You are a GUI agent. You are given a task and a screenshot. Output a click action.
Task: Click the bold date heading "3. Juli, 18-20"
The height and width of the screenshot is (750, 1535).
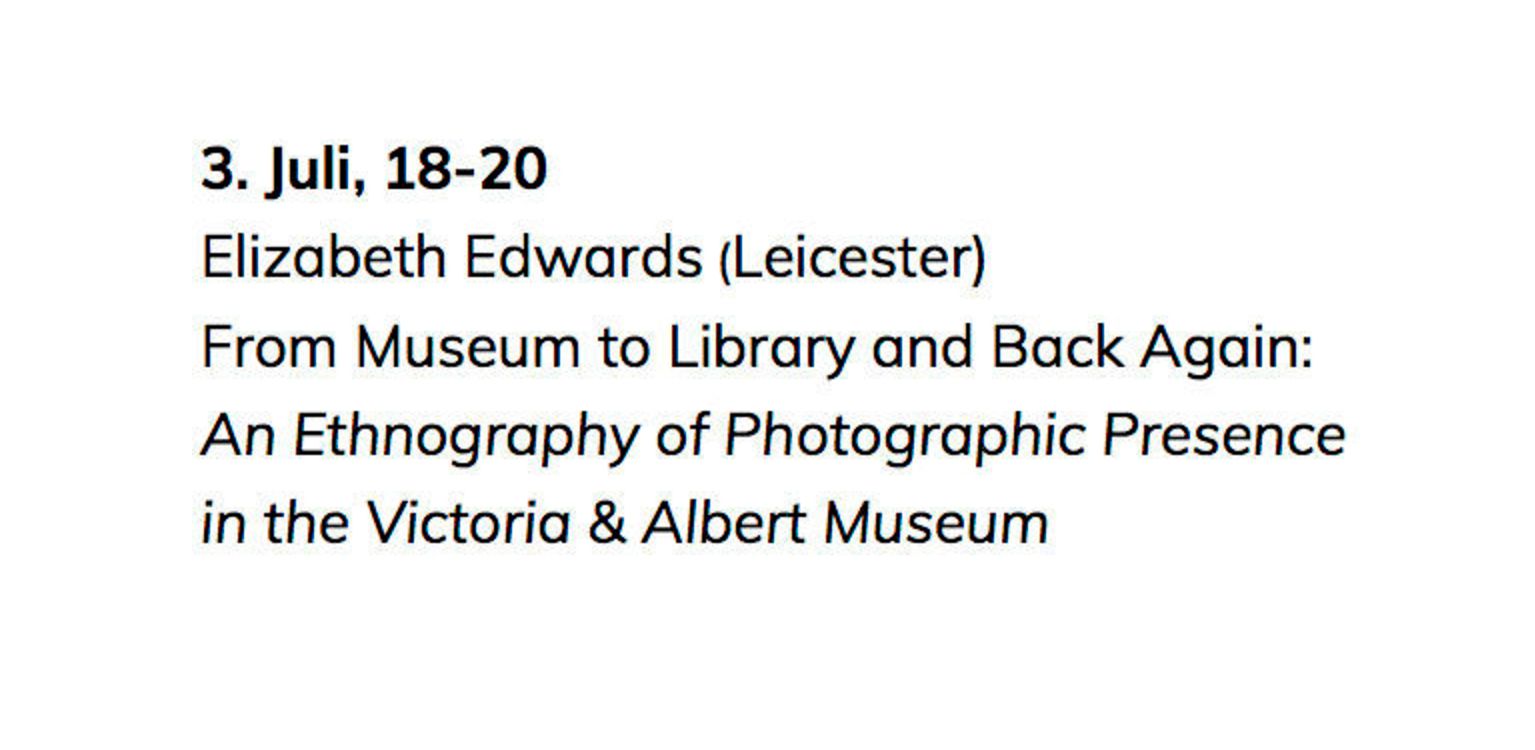coord(374,171)
